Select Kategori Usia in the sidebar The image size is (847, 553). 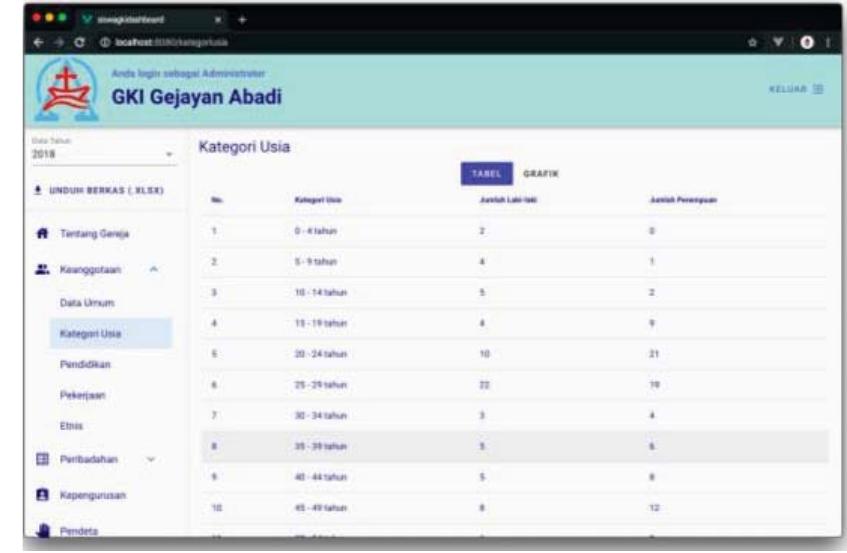[111, 333]
